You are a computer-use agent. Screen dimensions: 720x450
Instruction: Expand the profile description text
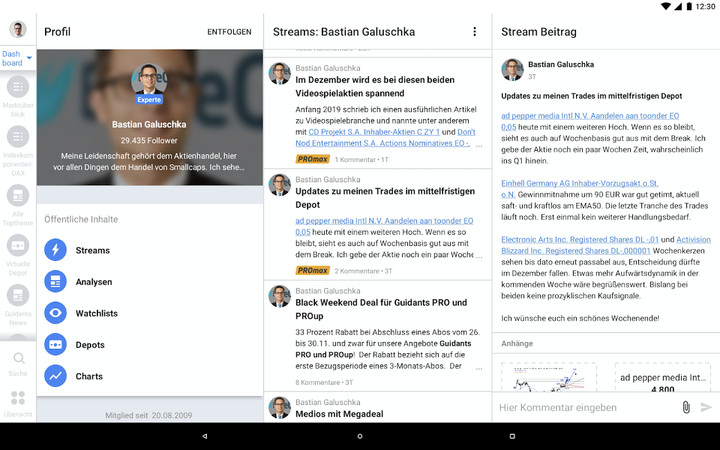pos(149,162)
